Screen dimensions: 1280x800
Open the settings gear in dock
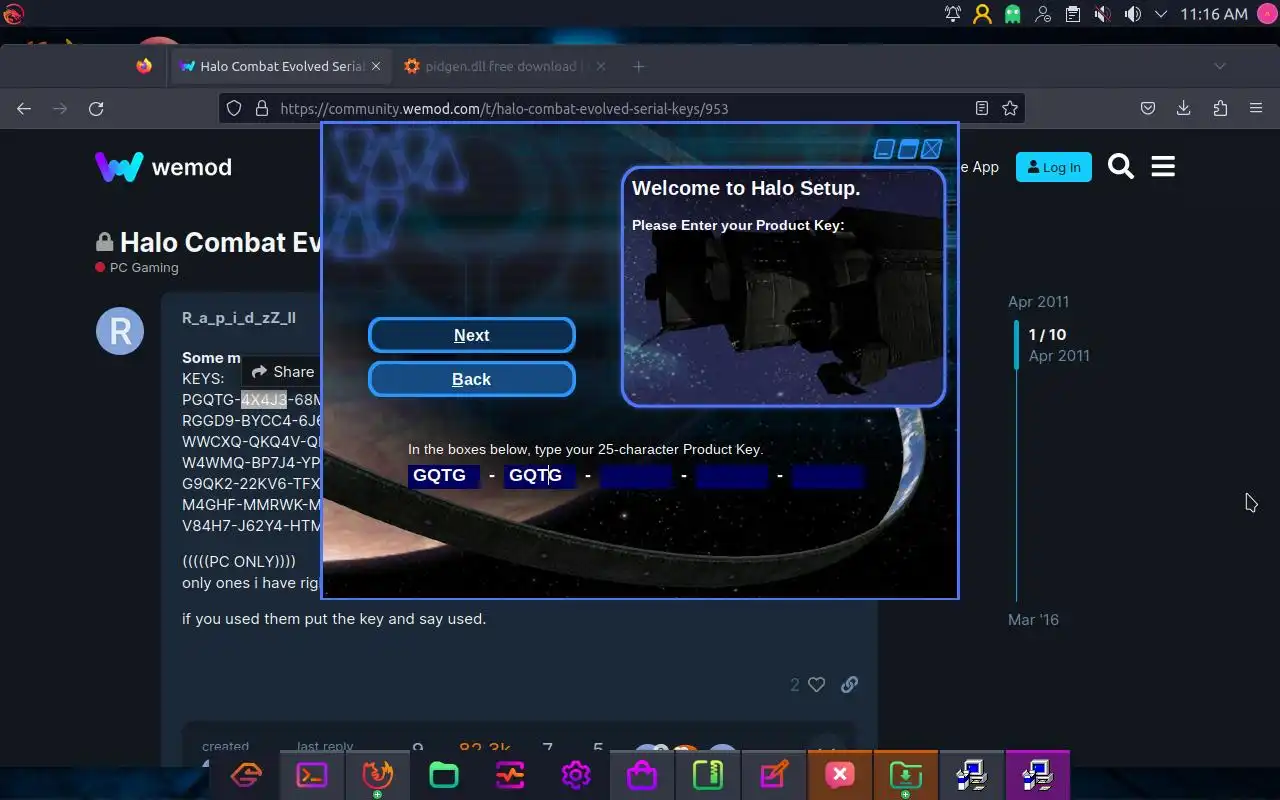[x=576, y=775]
